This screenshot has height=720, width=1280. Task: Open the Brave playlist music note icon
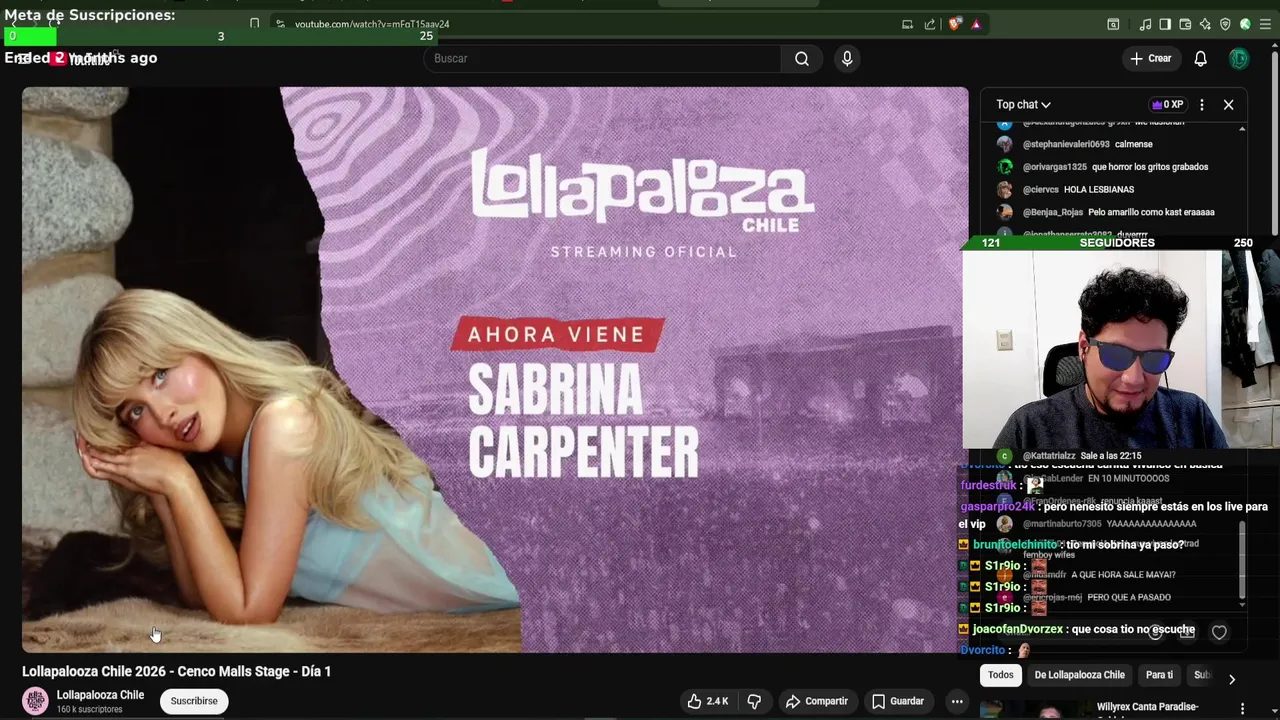tap(1146, 24)
